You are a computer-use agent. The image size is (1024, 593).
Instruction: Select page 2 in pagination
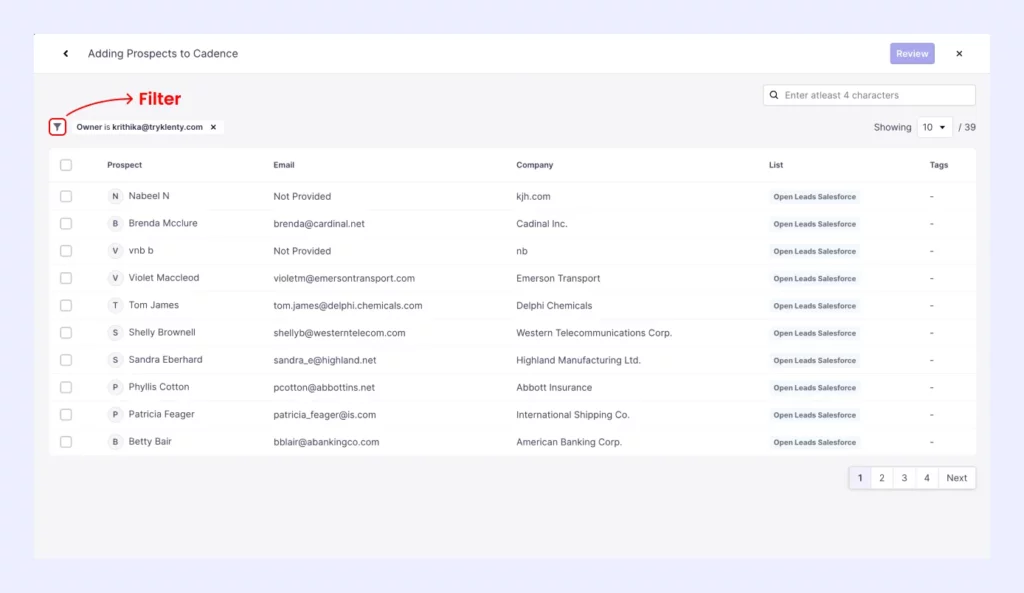882,477
